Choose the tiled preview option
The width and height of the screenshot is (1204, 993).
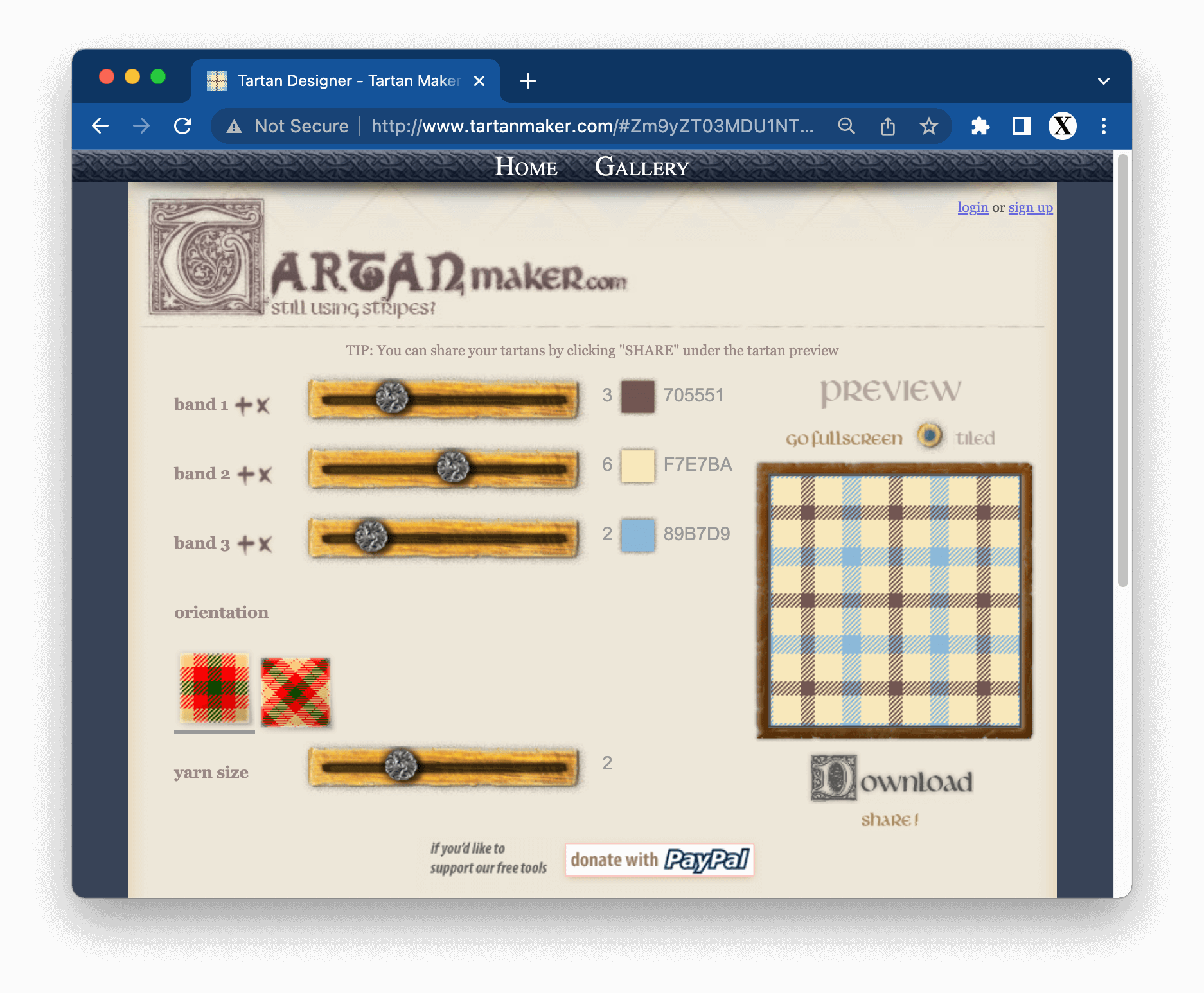975,438
